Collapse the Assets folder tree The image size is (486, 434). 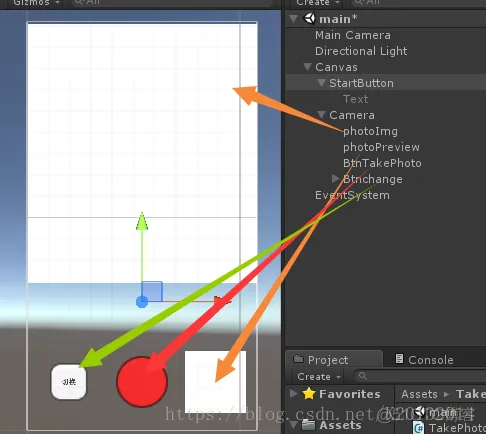(x=294, y=425)
